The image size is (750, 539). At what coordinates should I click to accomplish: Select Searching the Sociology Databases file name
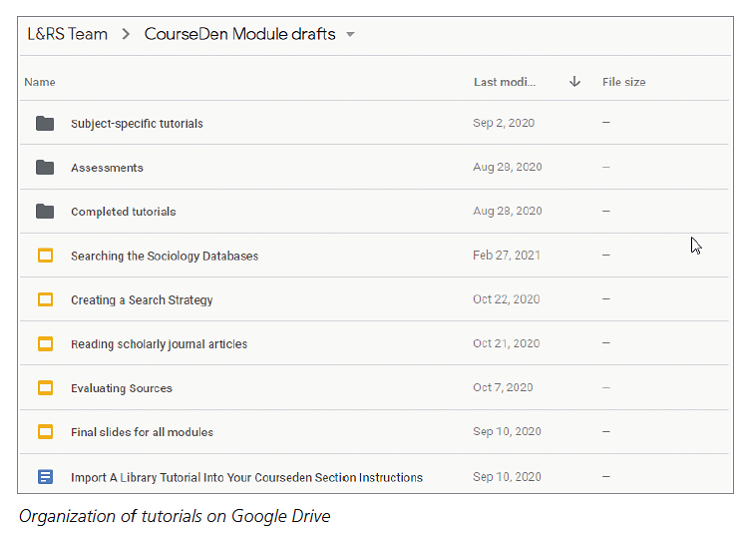[165, 256]
